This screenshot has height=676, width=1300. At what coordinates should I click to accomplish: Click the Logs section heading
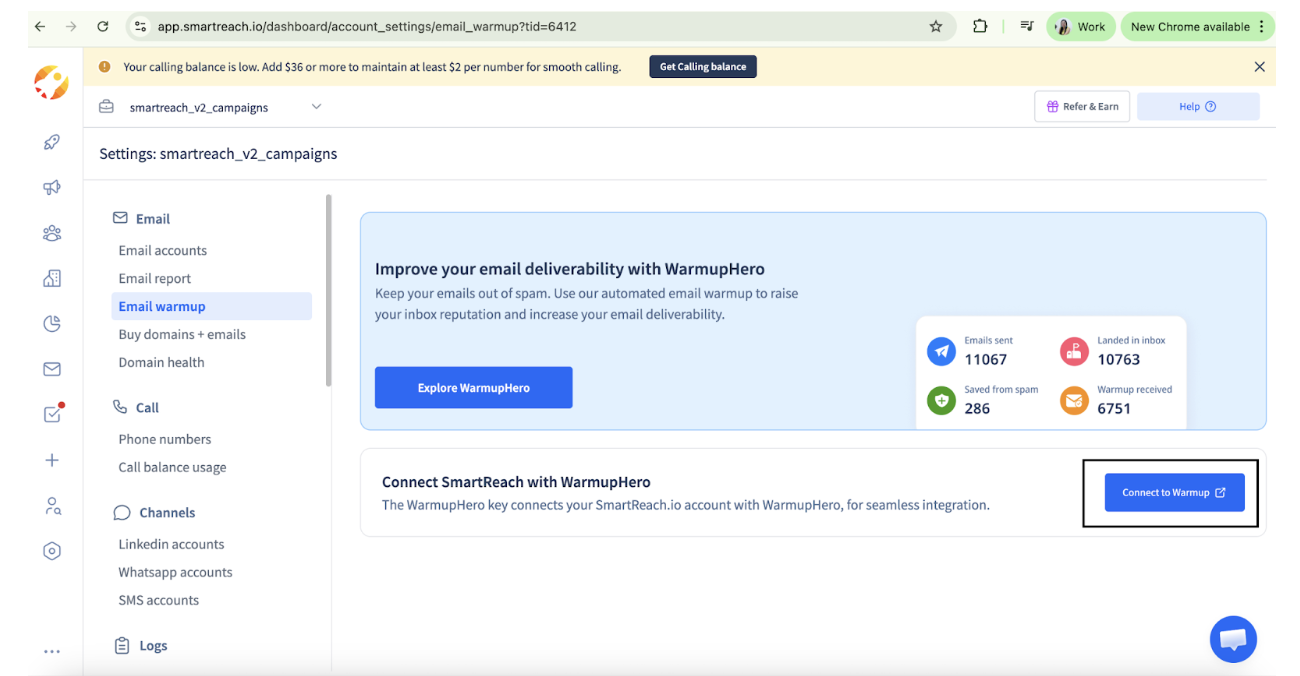coord(140,646)
